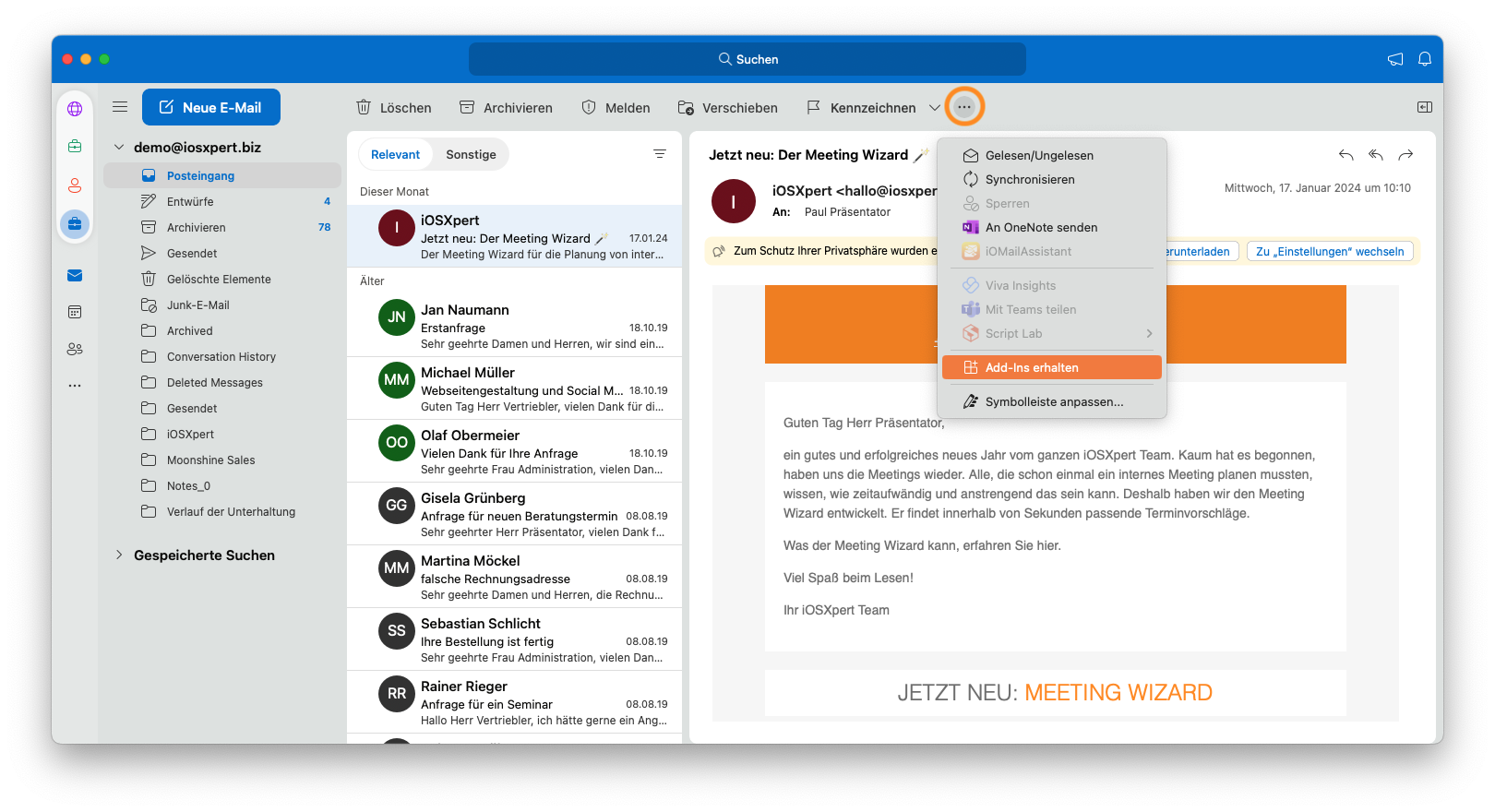Open the green briefcase account icon
1495x812 pixels.
tap(75, 146)
